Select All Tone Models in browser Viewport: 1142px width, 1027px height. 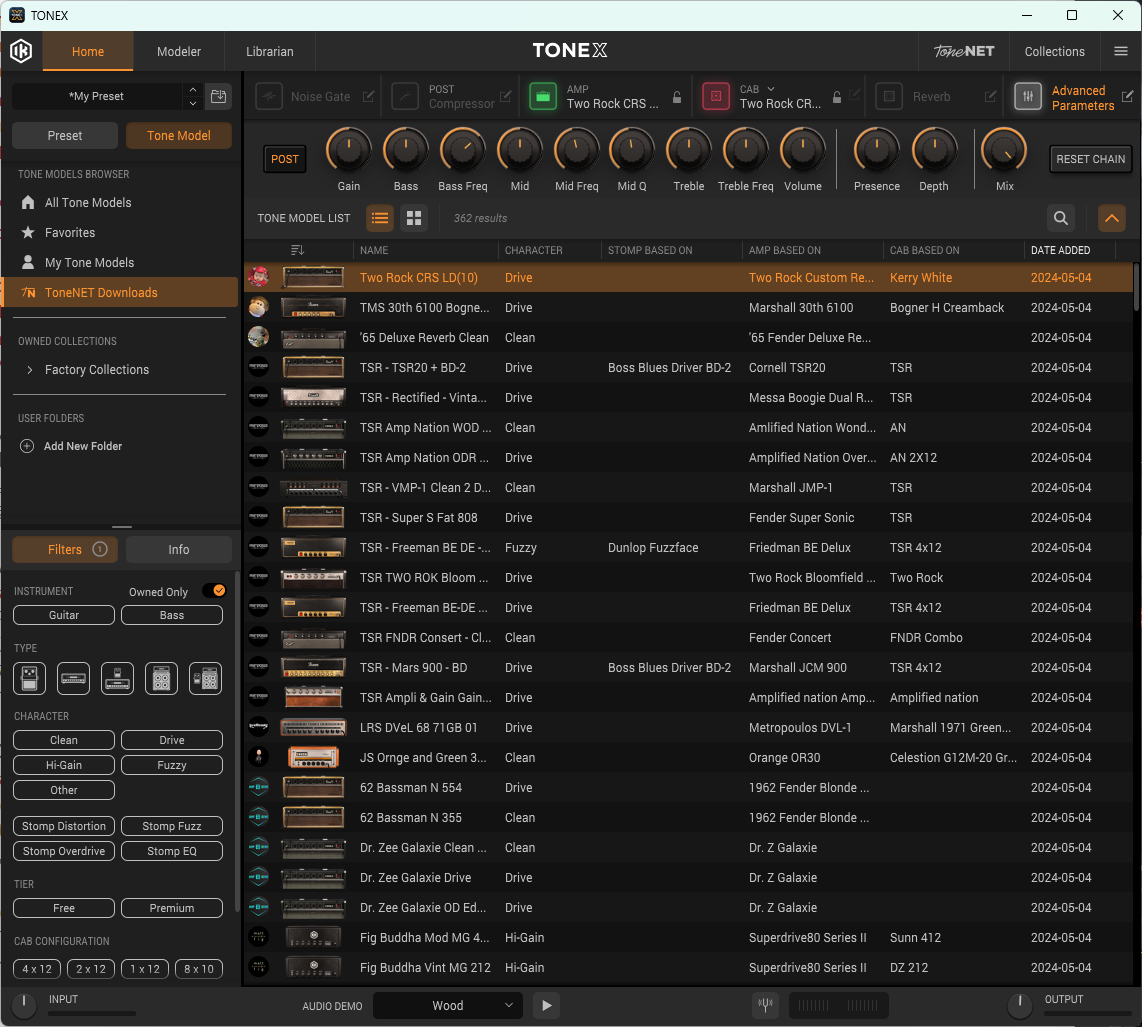[88, 202]
